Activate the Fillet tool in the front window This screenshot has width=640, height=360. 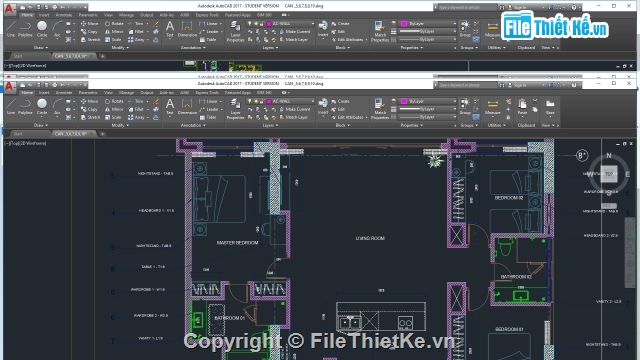tap(136, 109)
